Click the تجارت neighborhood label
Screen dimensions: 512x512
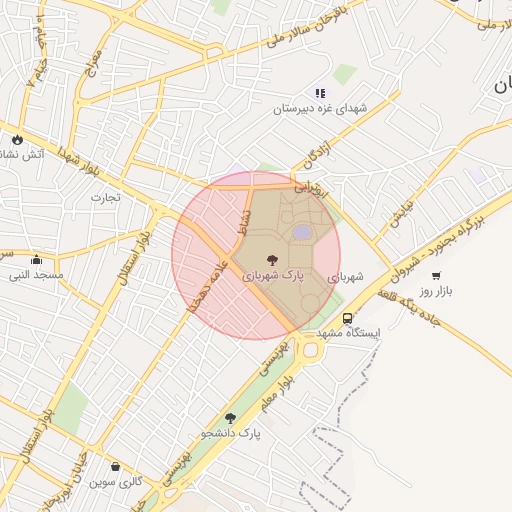(105, 198)
